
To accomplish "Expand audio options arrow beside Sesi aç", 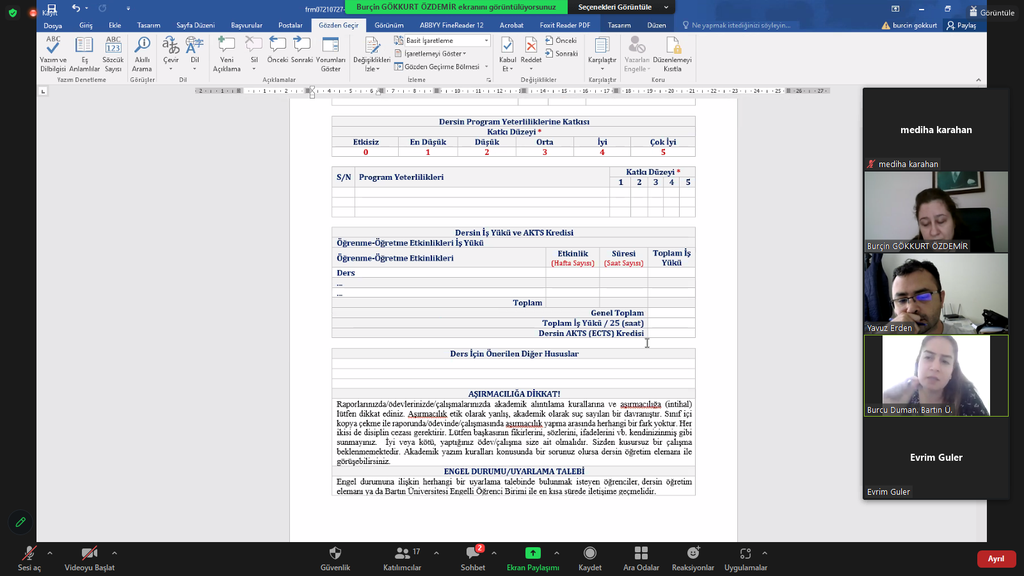I will click(x=51, y=552).
